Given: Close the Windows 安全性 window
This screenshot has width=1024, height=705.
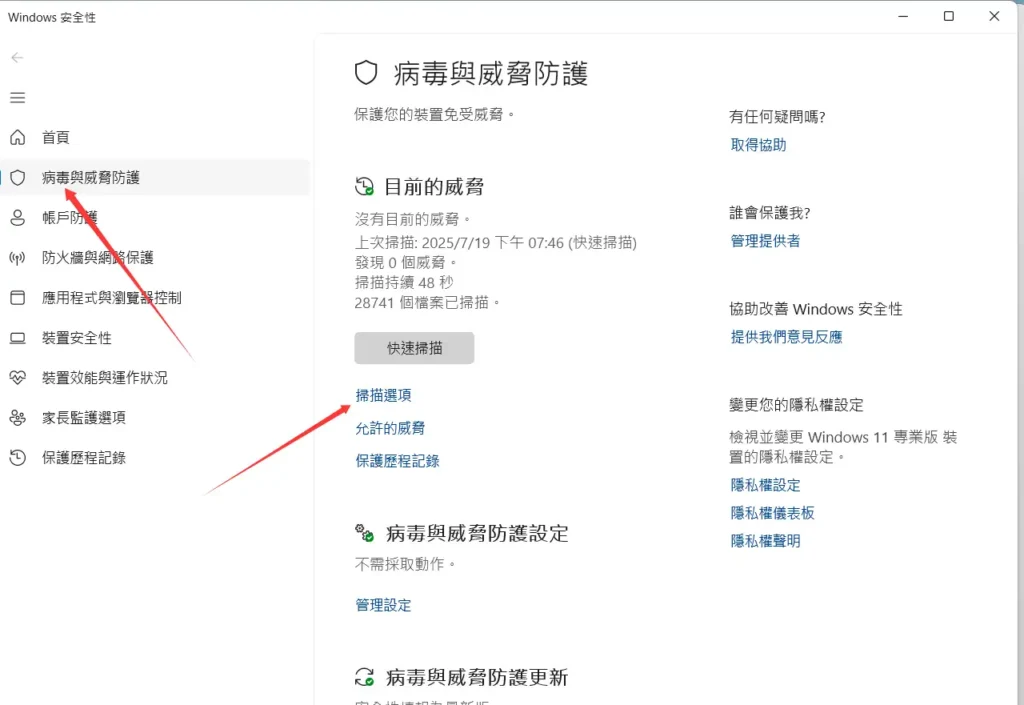Looking at the screenshot, I should pyautogui.click(x=994, y=16).
